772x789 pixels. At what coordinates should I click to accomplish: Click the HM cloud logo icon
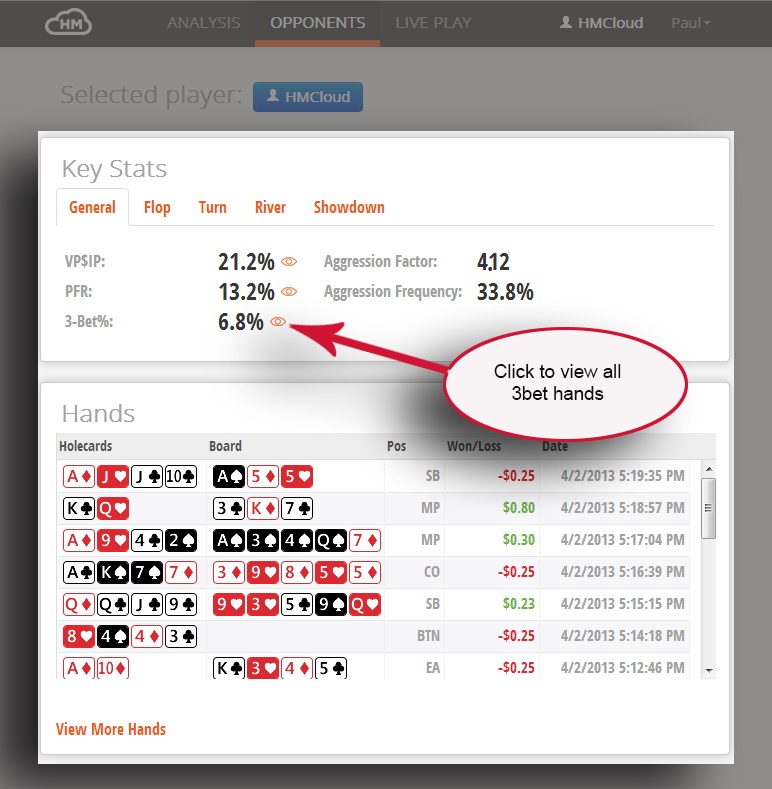(68, 22)
